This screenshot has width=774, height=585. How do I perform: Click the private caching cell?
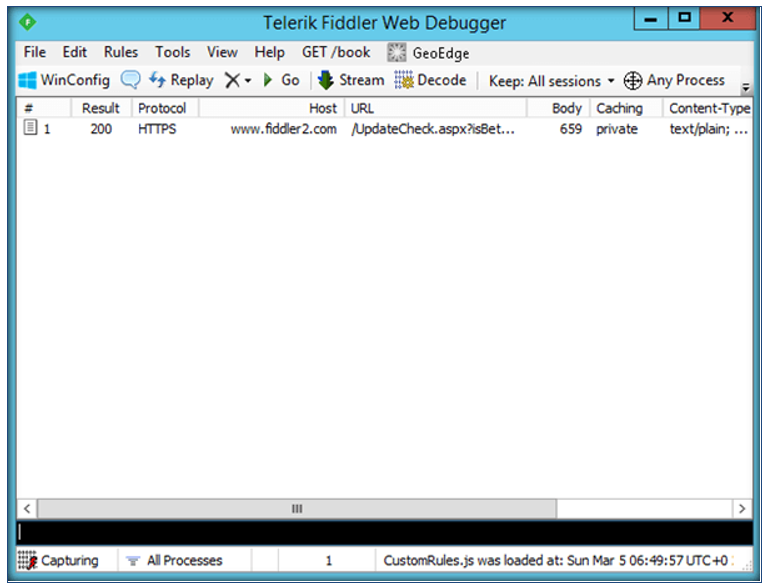point(617,129)
